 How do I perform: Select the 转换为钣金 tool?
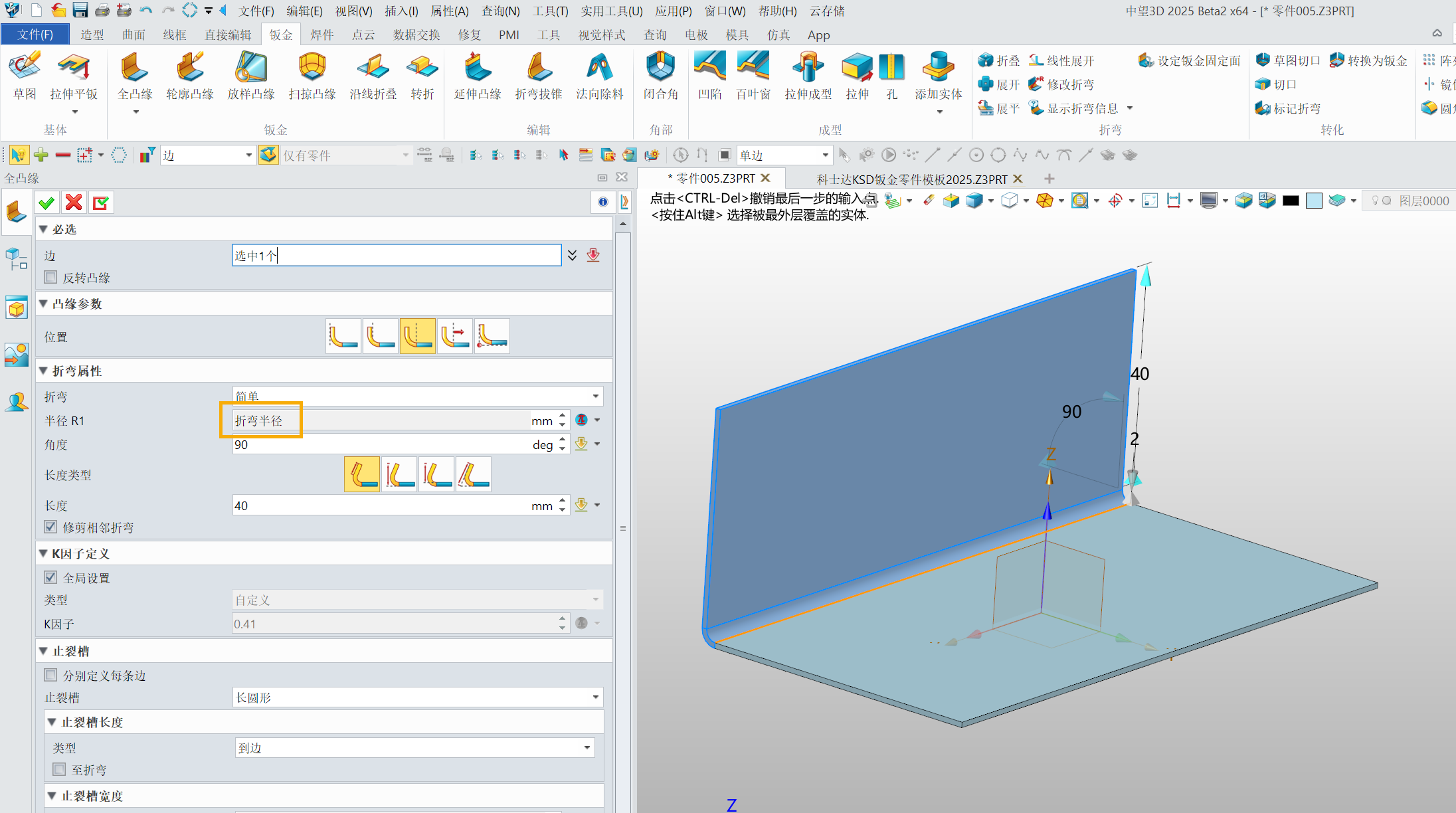(x=1368, y=60)
